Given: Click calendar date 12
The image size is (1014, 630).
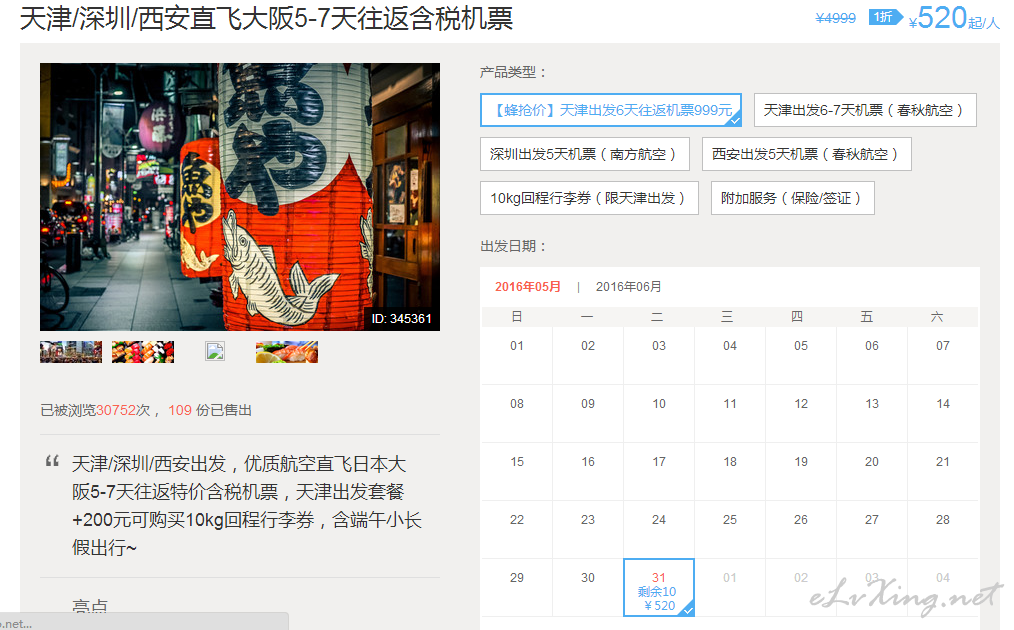Looking at the screenshot, I should click(x=801, y=404).
